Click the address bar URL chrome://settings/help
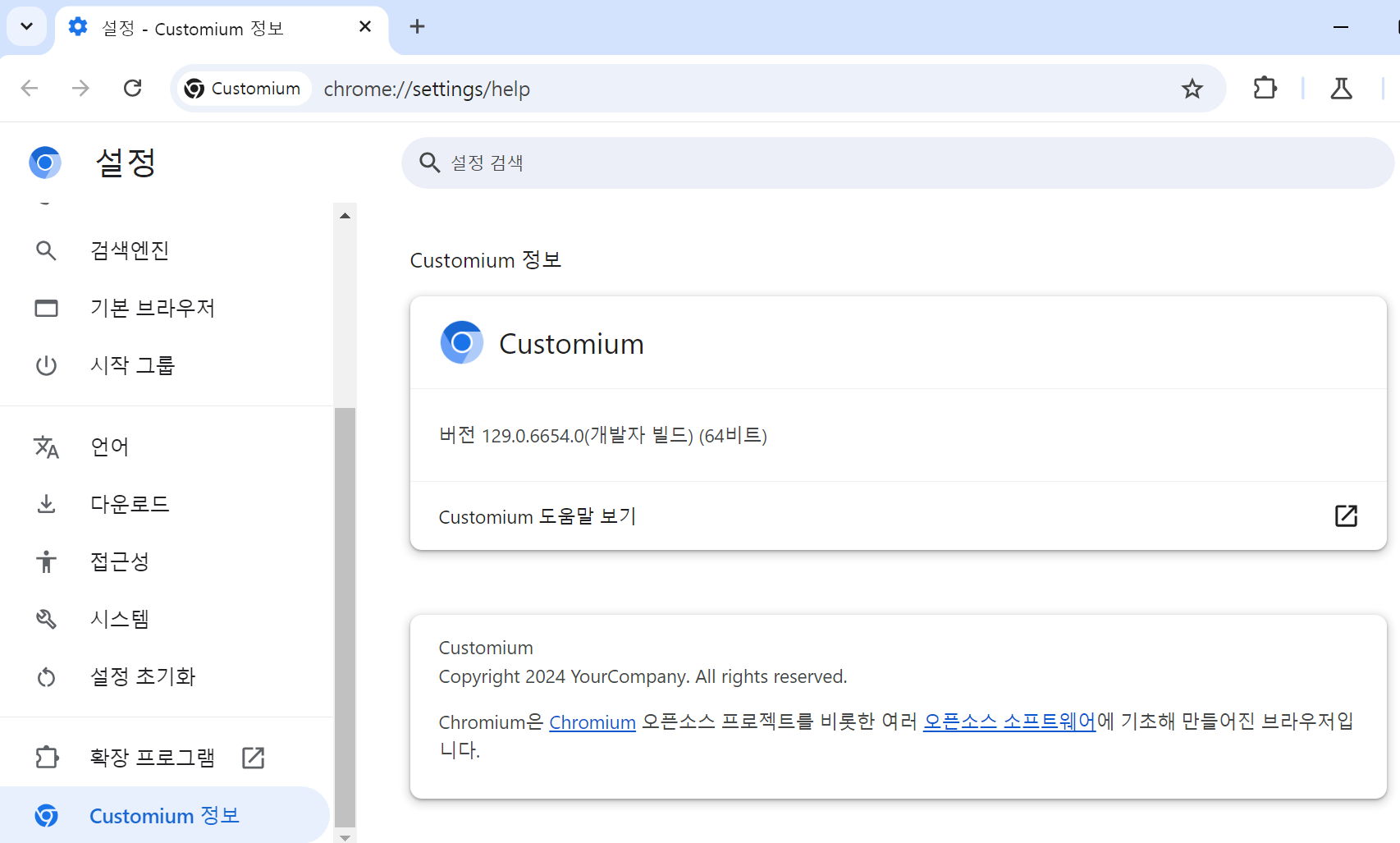 click(427, 89)
